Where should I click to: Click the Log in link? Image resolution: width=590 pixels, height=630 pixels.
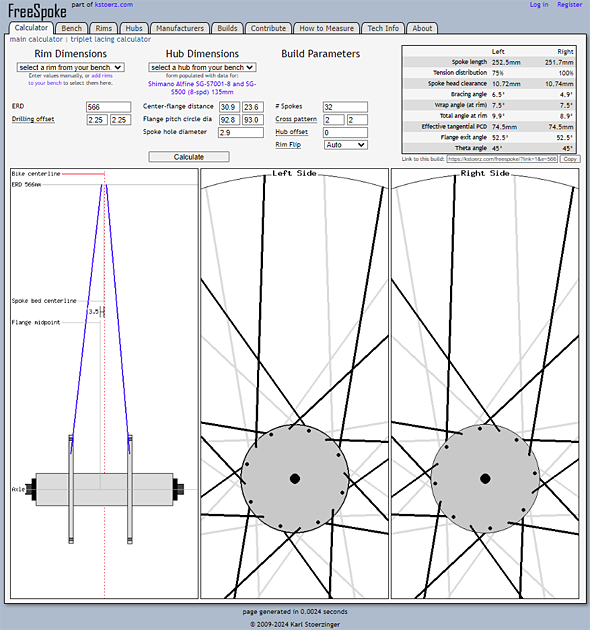[539, 4]
